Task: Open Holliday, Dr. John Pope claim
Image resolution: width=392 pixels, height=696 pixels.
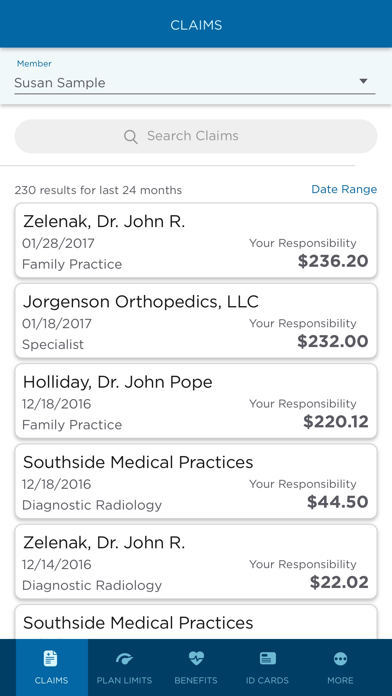Action: [196, 401]
